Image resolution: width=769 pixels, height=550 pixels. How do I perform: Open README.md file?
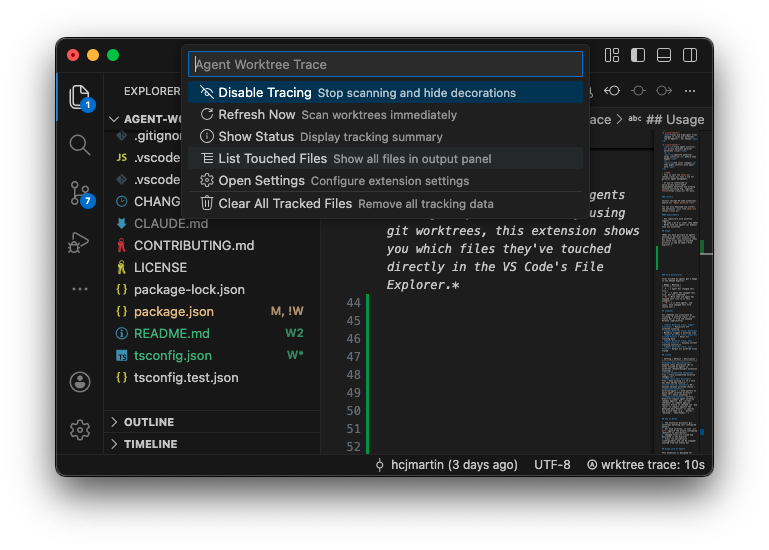212,334
